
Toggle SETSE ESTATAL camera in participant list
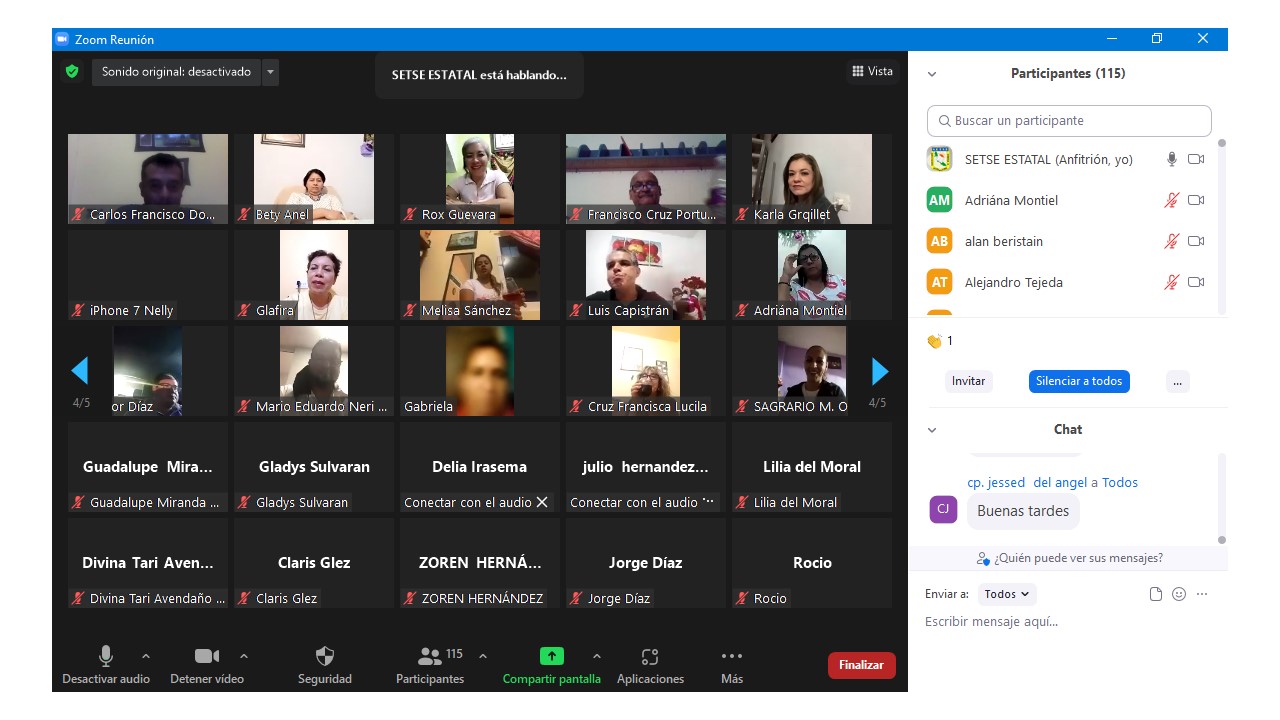pyautogui.click(x=1196, y=159)
